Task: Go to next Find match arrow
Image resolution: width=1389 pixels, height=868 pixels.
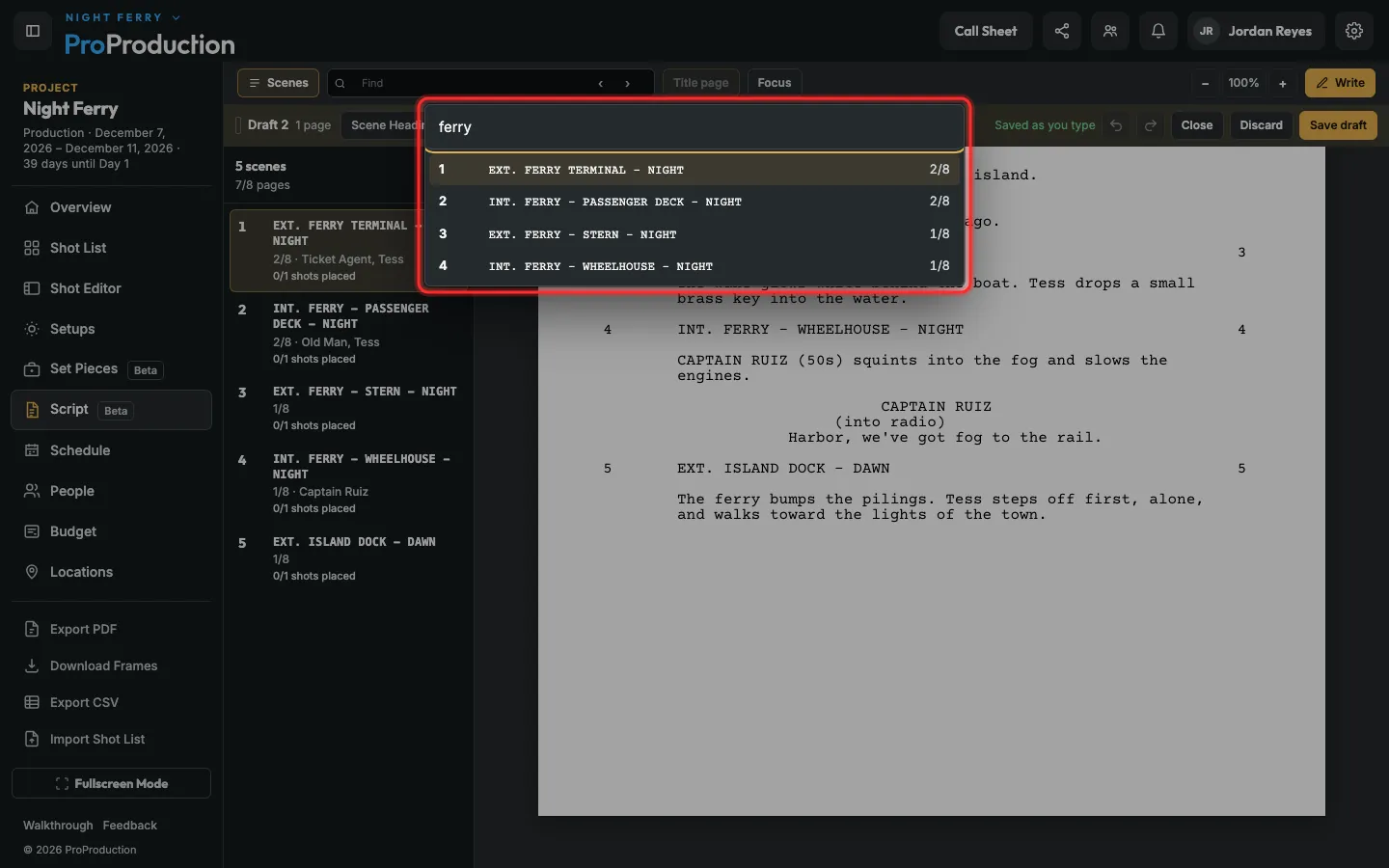Action: (628, 83)
